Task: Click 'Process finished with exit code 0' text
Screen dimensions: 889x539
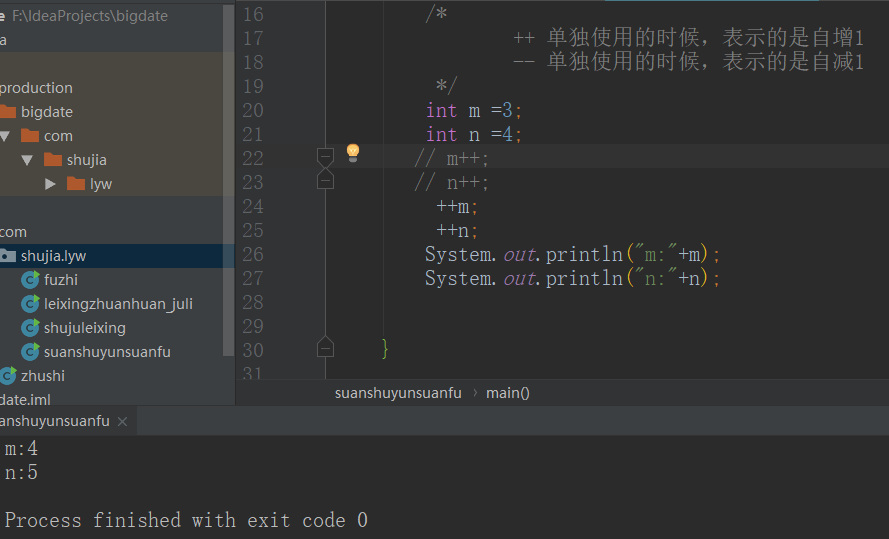Action: click(186, 520)
